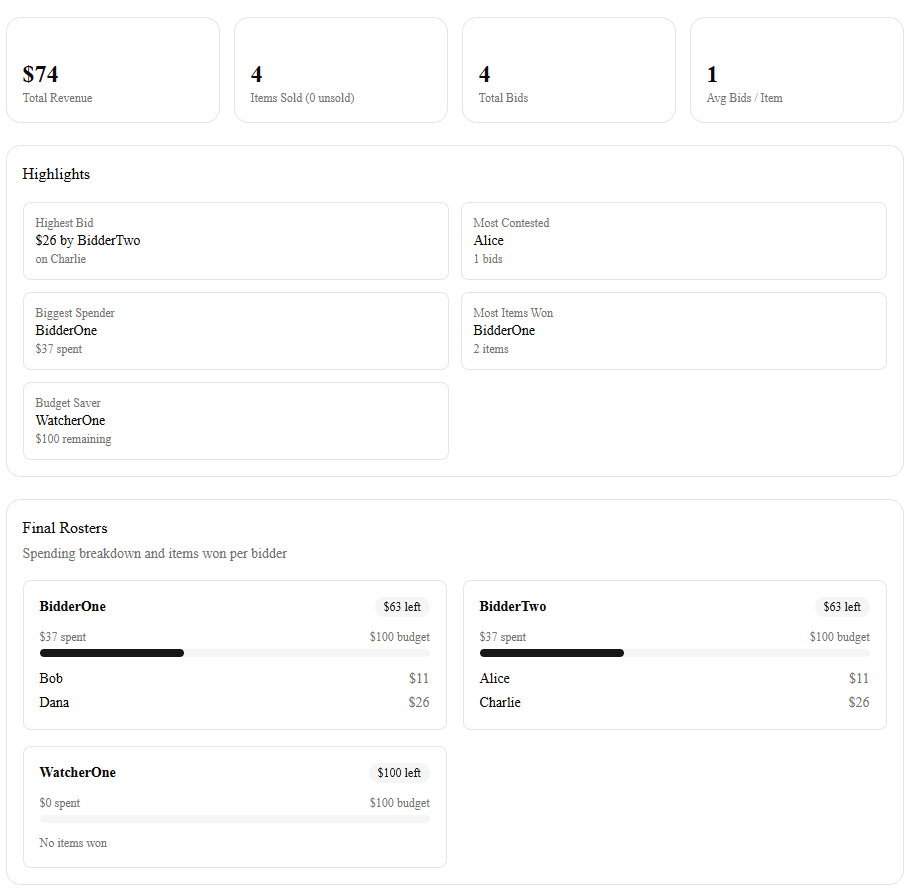The image size is (919, 895).
Task: Click BidderTwo's budget progress bar
Action: (x=674, y=652)
